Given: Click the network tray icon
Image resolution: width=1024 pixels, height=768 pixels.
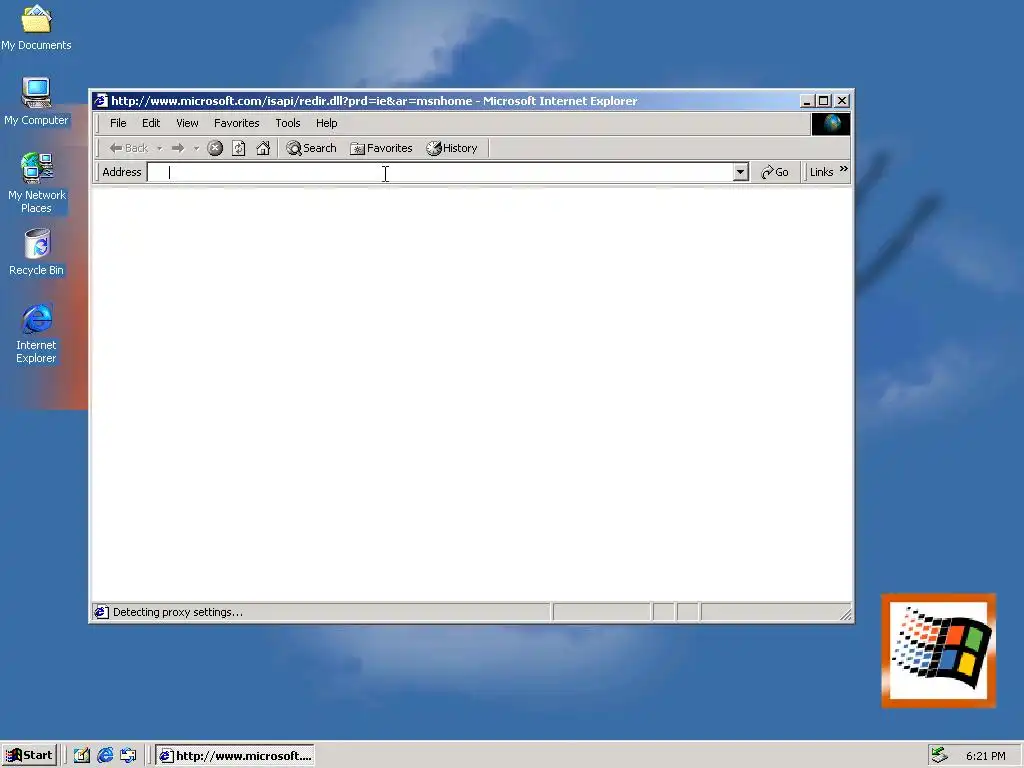Looking at the screenshot, I should pos(939,756).
